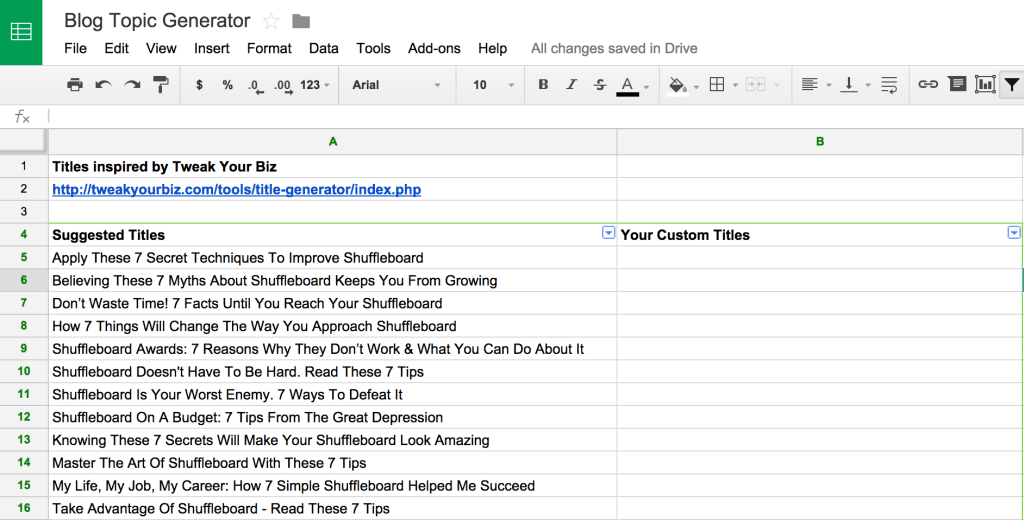Select cell 'My Life, My Job, My Career'
The image size is (1024, 520).
(332, 485)
